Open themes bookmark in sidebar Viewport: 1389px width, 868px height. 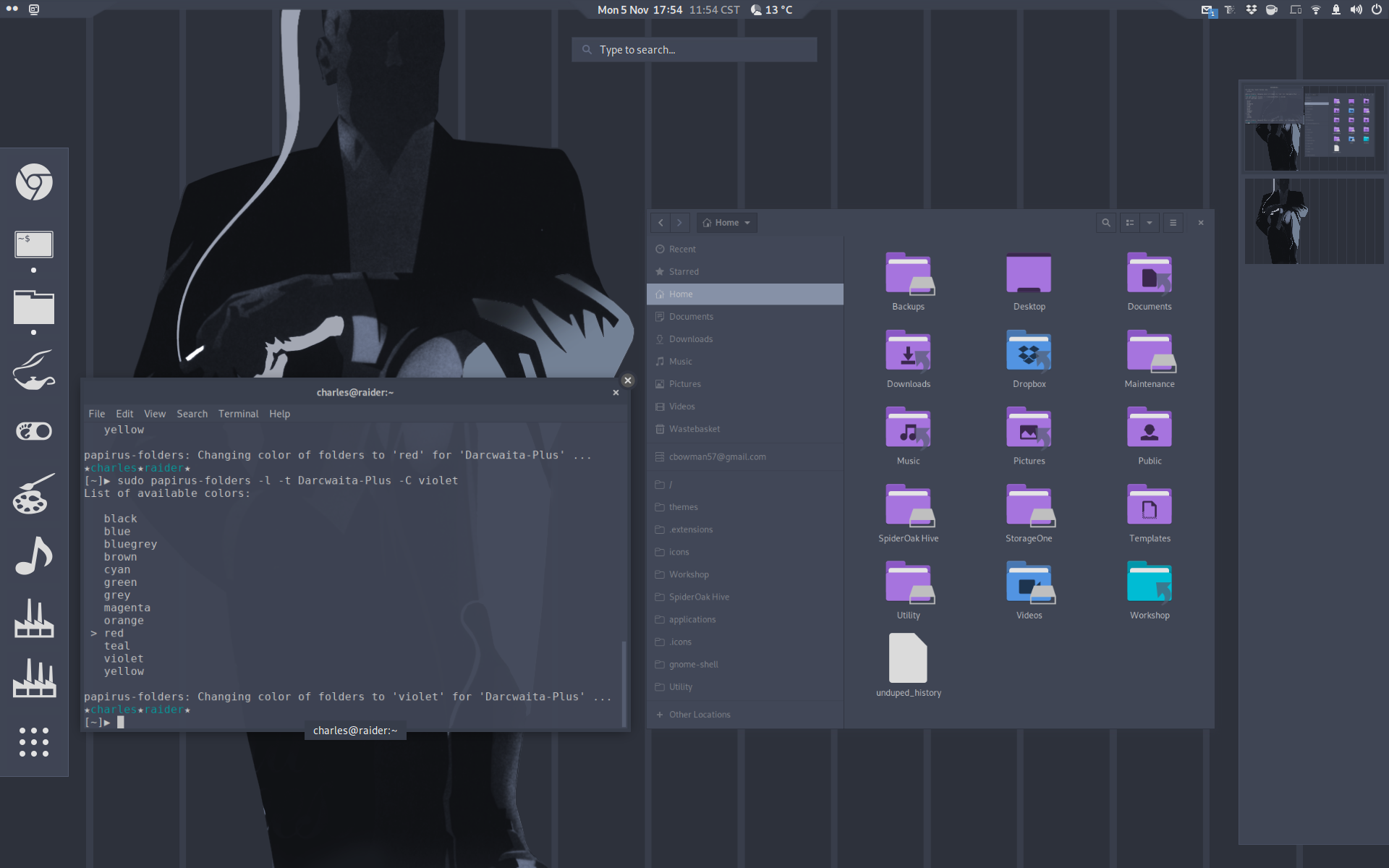(x=745, y=507)
